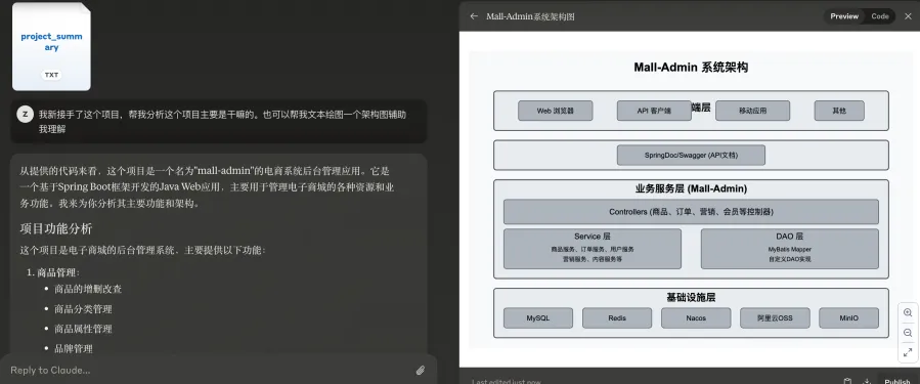Image resolution: width=920 pixels, height=384 pixels.
Task: Switch artifact view to Code
Action: click(880, 16)
